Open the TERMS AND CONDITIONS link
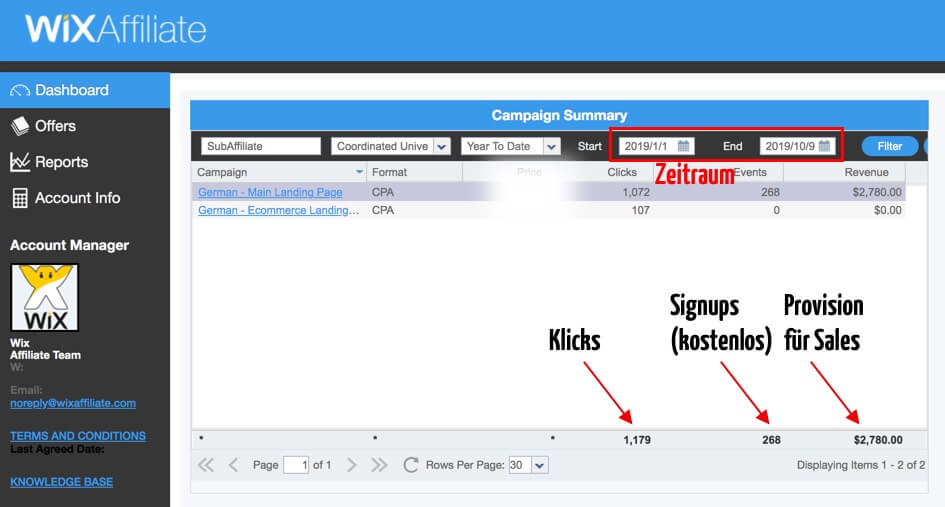Viewport: 945px width, 507px height. pos(78,435)
